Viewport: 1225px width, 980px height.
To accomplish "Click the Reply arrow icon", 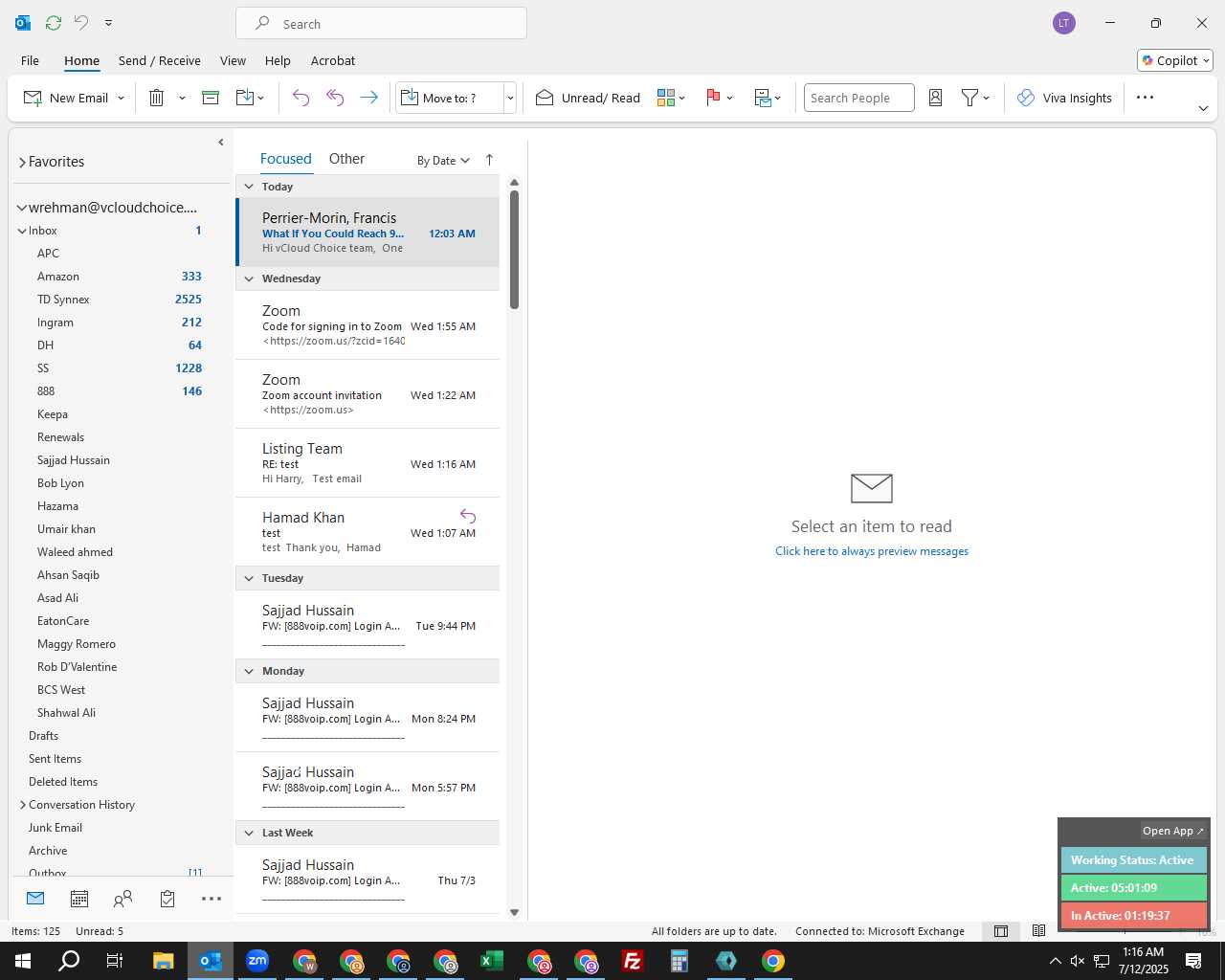I will (301, 98).
